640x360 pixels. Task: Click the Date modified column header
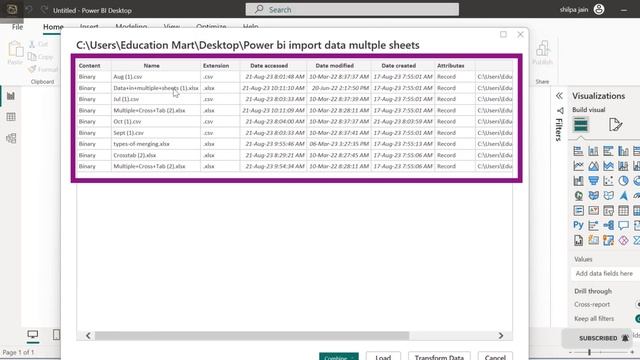coord(334,65)
